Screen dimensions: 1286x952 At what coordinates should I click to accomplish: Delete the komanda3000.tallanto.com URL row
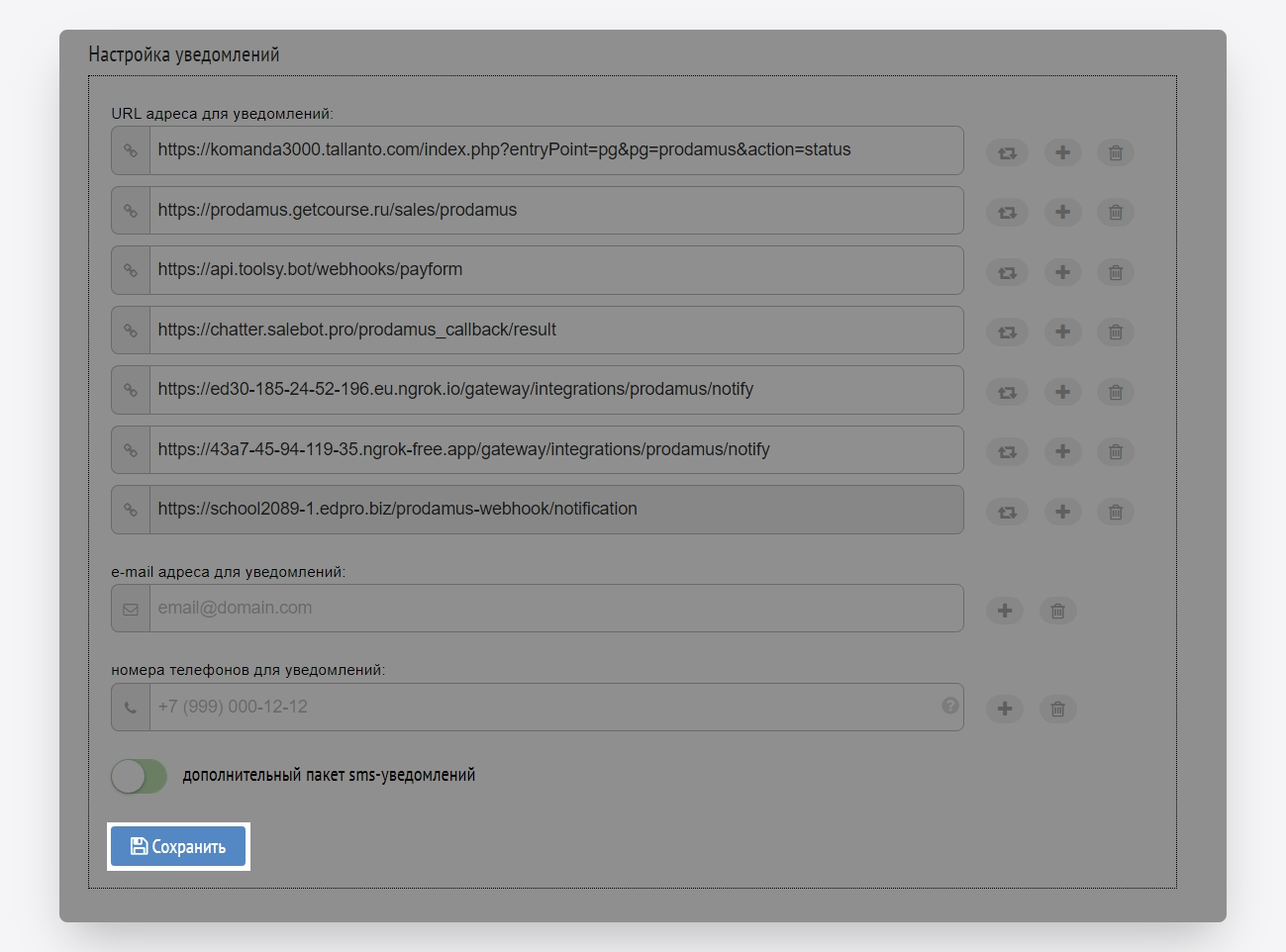coord(1116,152)
